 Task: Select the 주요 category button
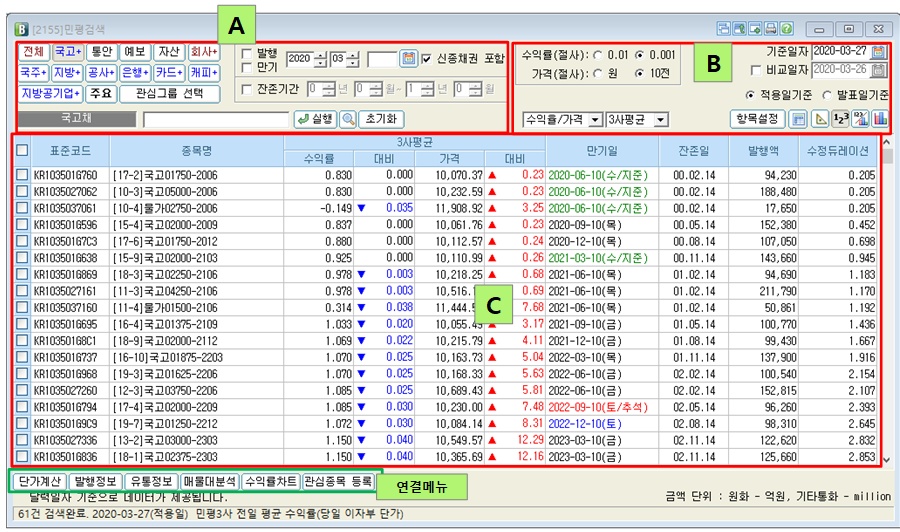(101, 94)
